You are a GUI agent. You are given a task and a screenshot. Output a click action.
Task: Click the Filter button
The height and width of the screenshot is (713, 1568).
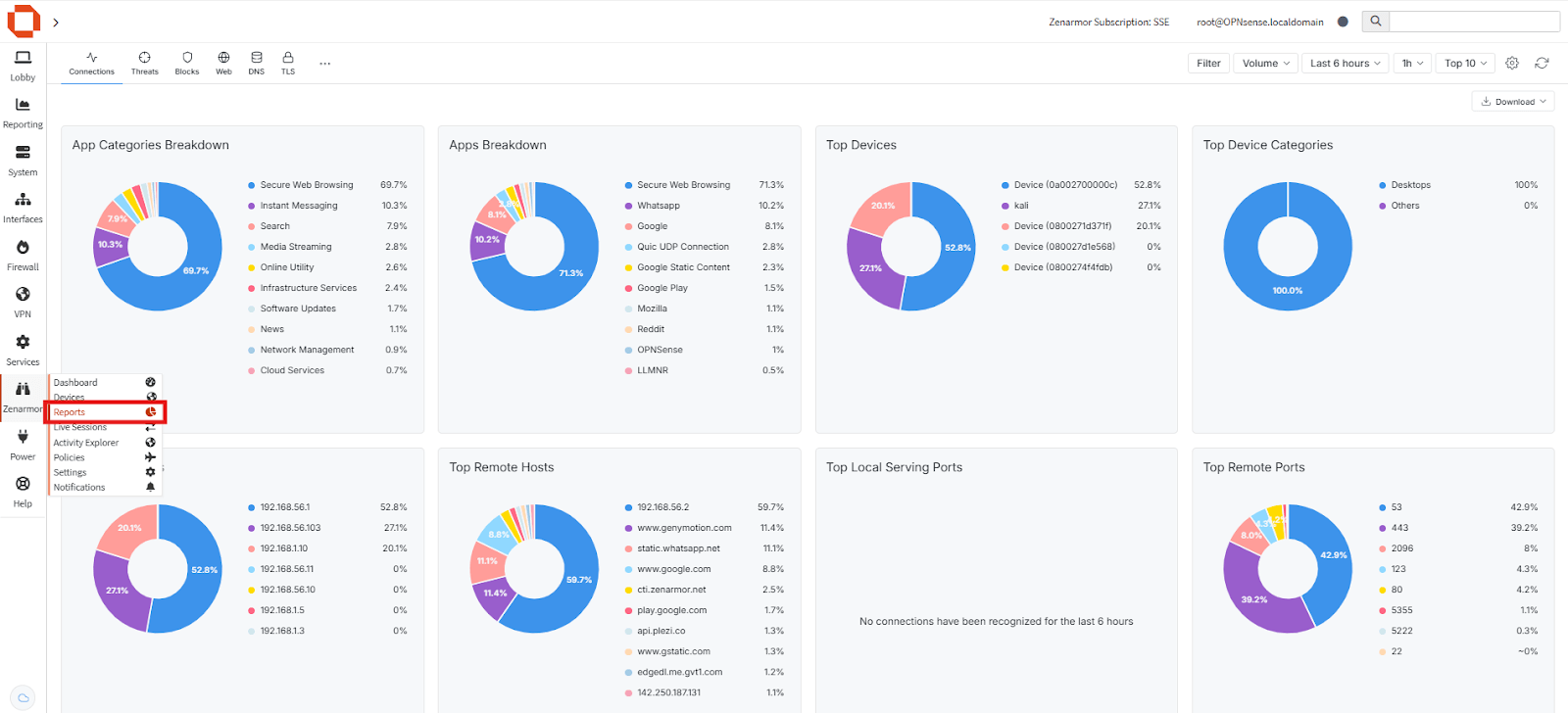pyautogui.click(x=1208, y=63)
